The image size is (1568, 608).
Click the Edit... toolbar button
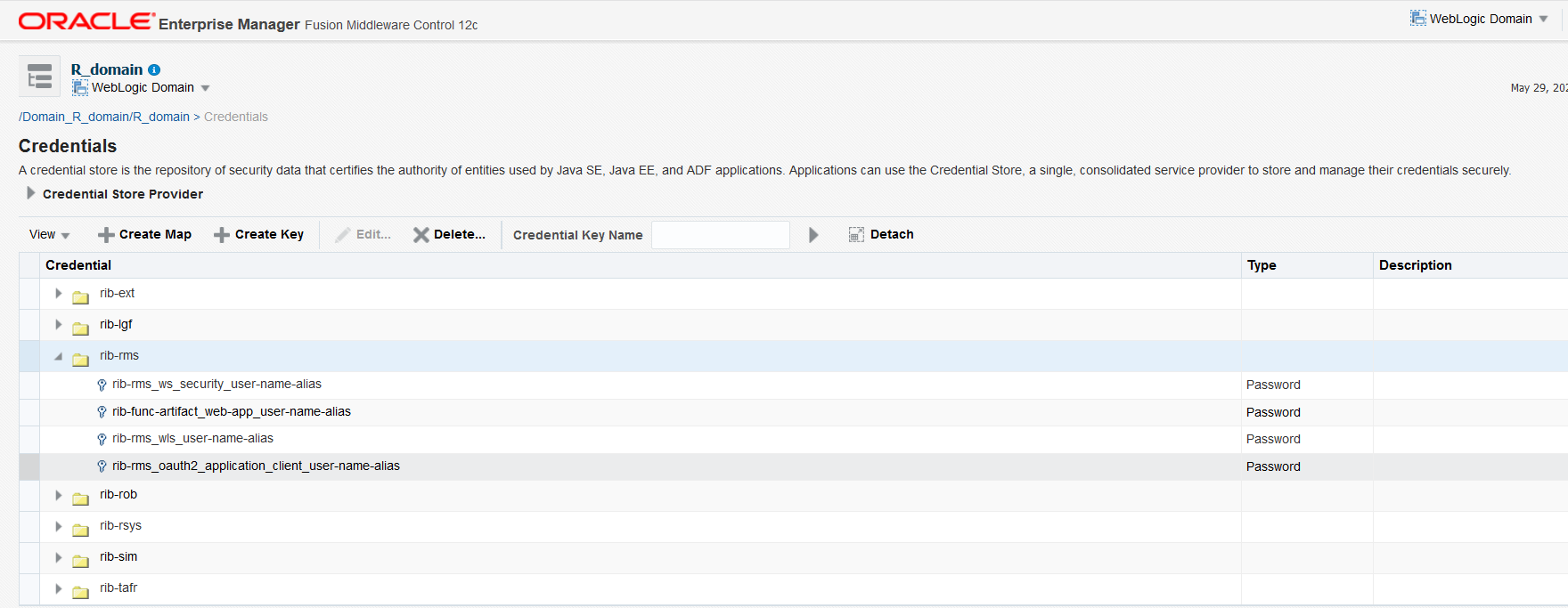(363, 234)
